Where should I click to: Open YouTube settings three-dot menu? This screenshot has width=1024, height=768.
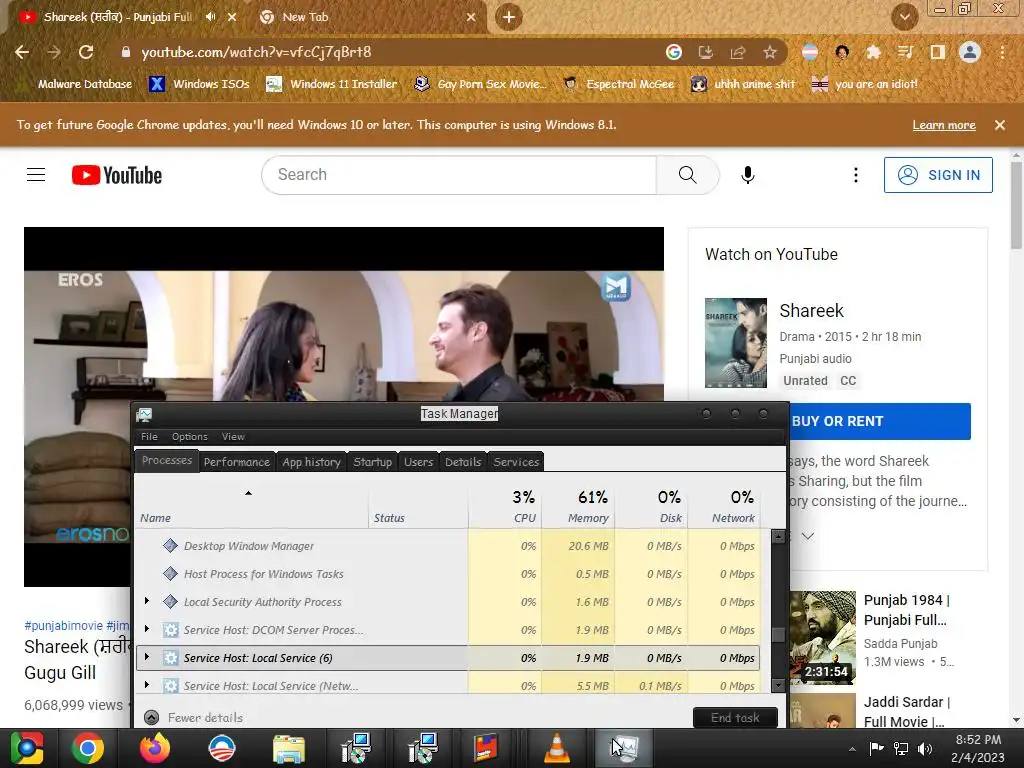(x=856, y=175)
